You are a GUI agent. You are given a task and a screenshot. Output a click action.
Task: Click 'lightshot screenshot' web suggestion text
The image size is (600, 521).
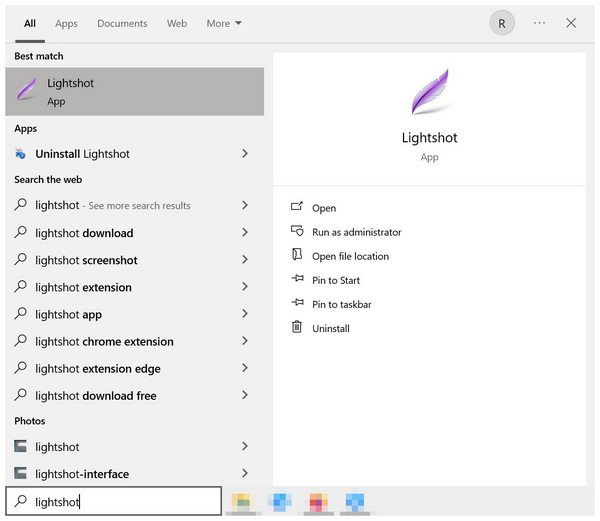tap(86, 260)
